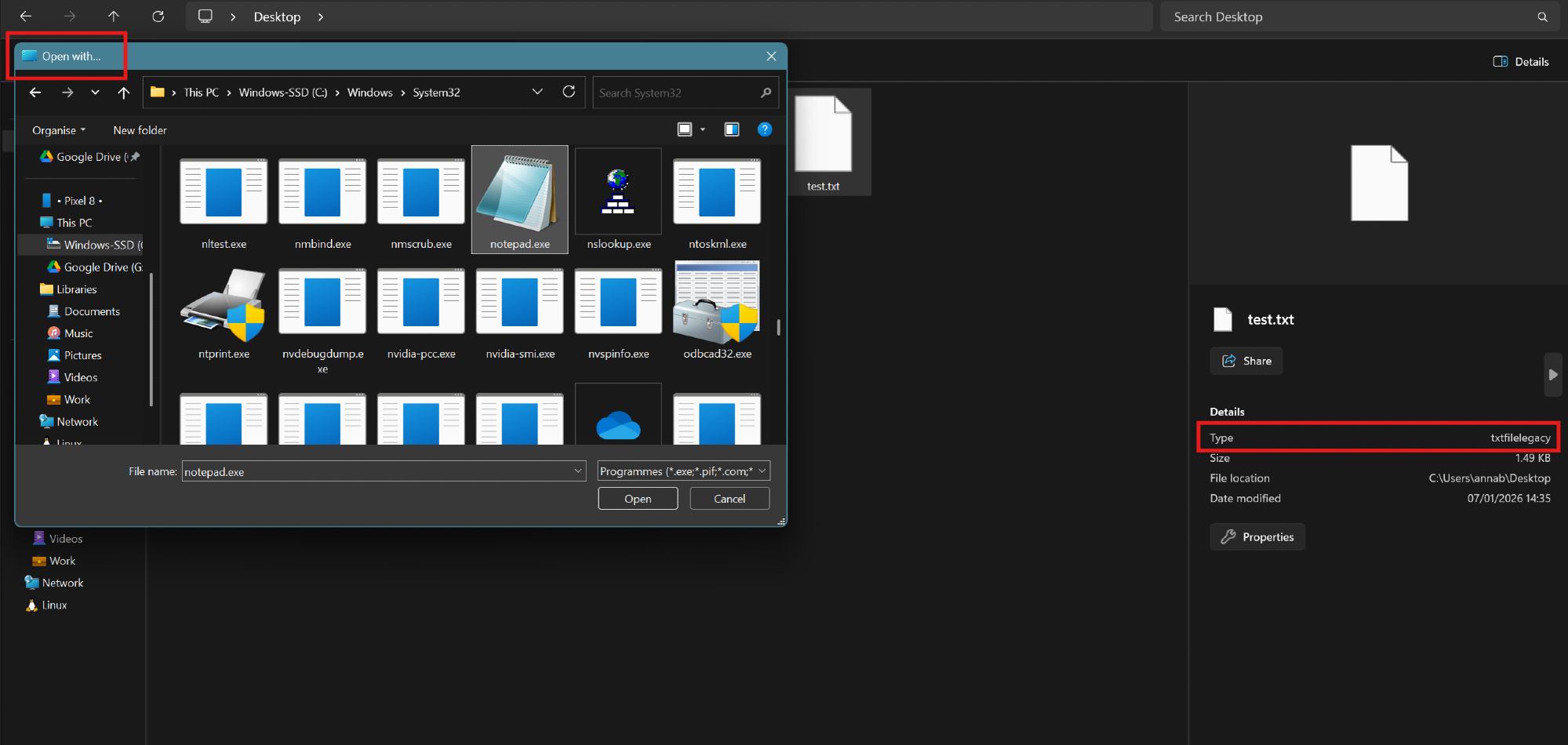1568x745 pixels.
Task: Click the Open button
Action: pyautogui.click(x=637, y=499)
